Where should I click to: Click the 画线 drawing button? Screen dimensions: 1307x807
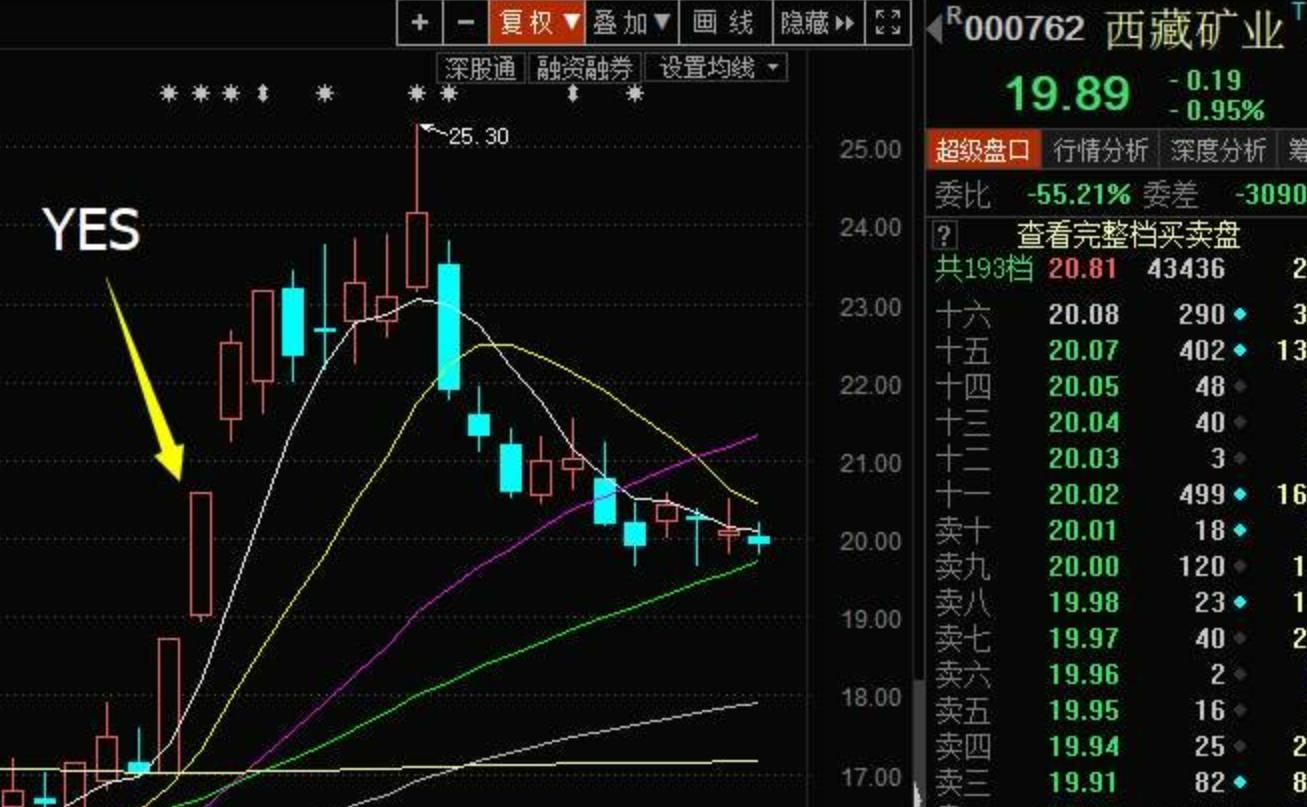(724, 23)
